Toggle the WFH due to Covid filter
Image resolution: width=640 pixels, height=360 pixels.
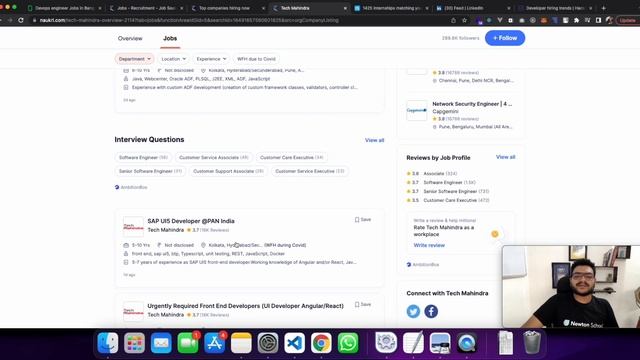(x=256, y=59)
